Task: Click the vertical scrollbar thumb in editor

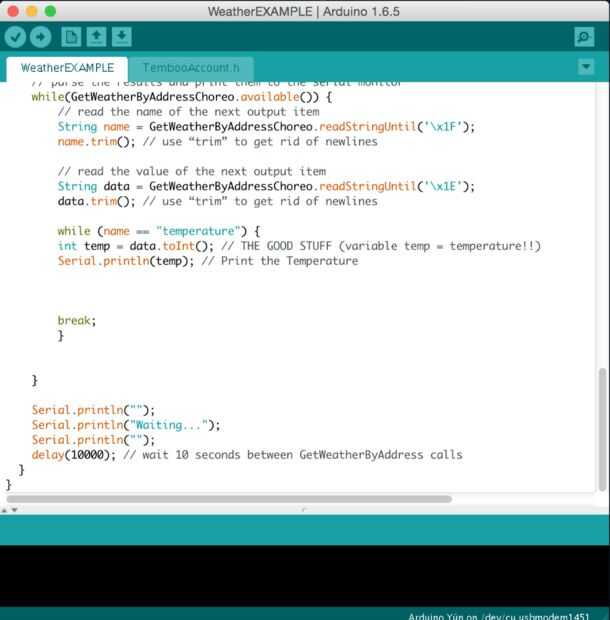Action: (602, 429)
